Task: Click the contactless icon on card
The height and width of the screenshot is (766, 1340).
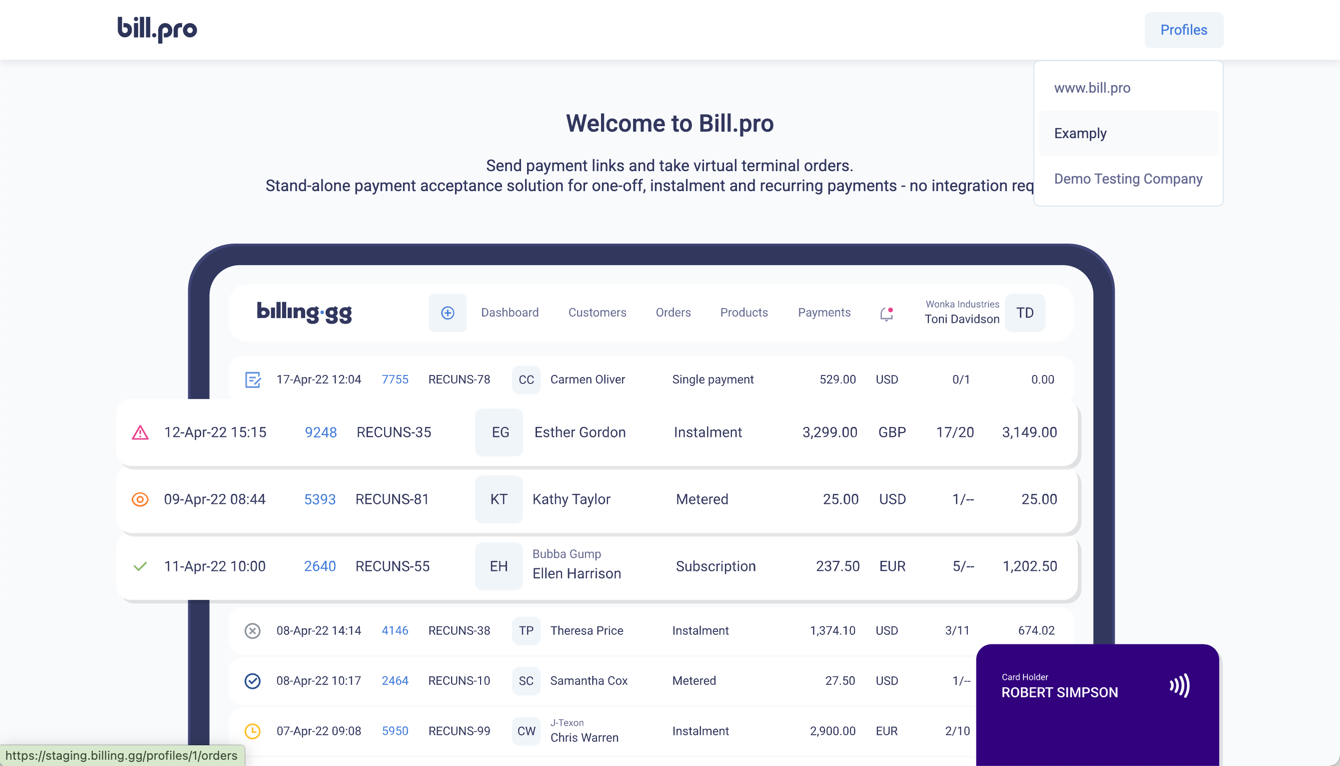Action: 1180,685
